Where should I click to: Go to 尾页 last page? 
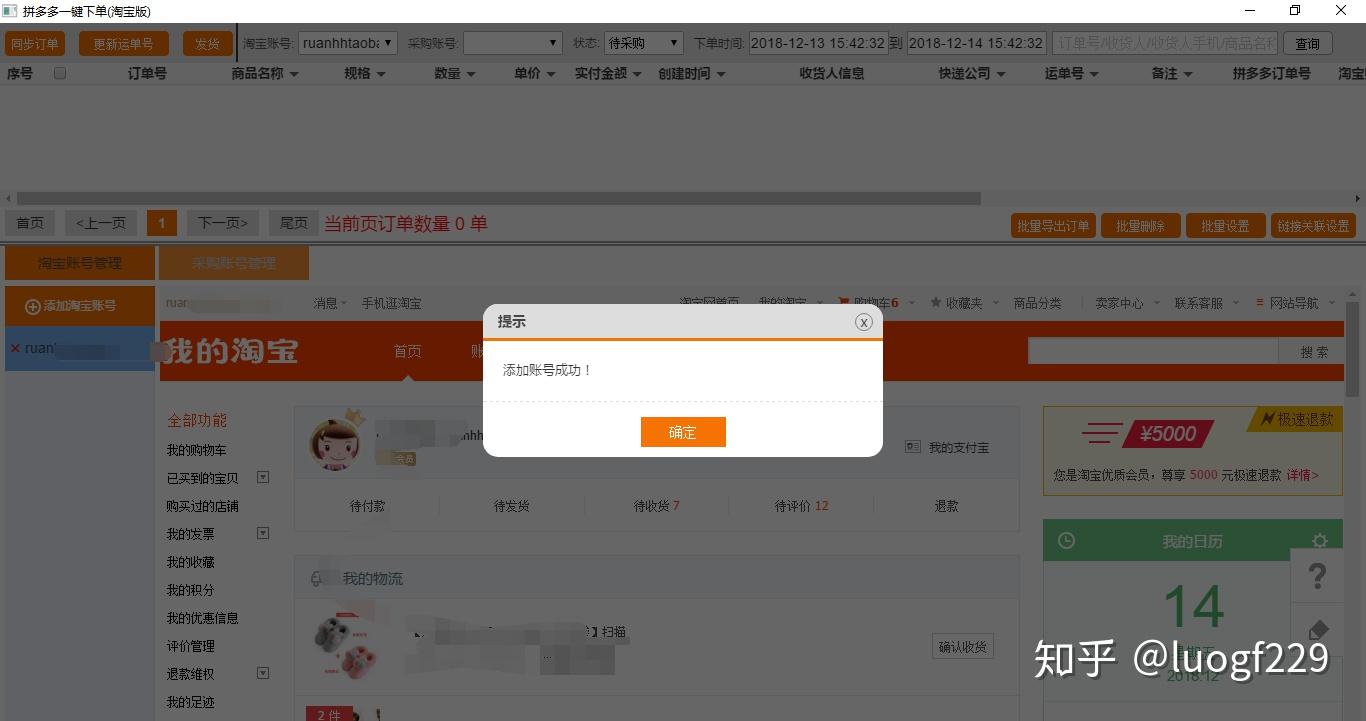pyautogui.click(x=294, y=223)
